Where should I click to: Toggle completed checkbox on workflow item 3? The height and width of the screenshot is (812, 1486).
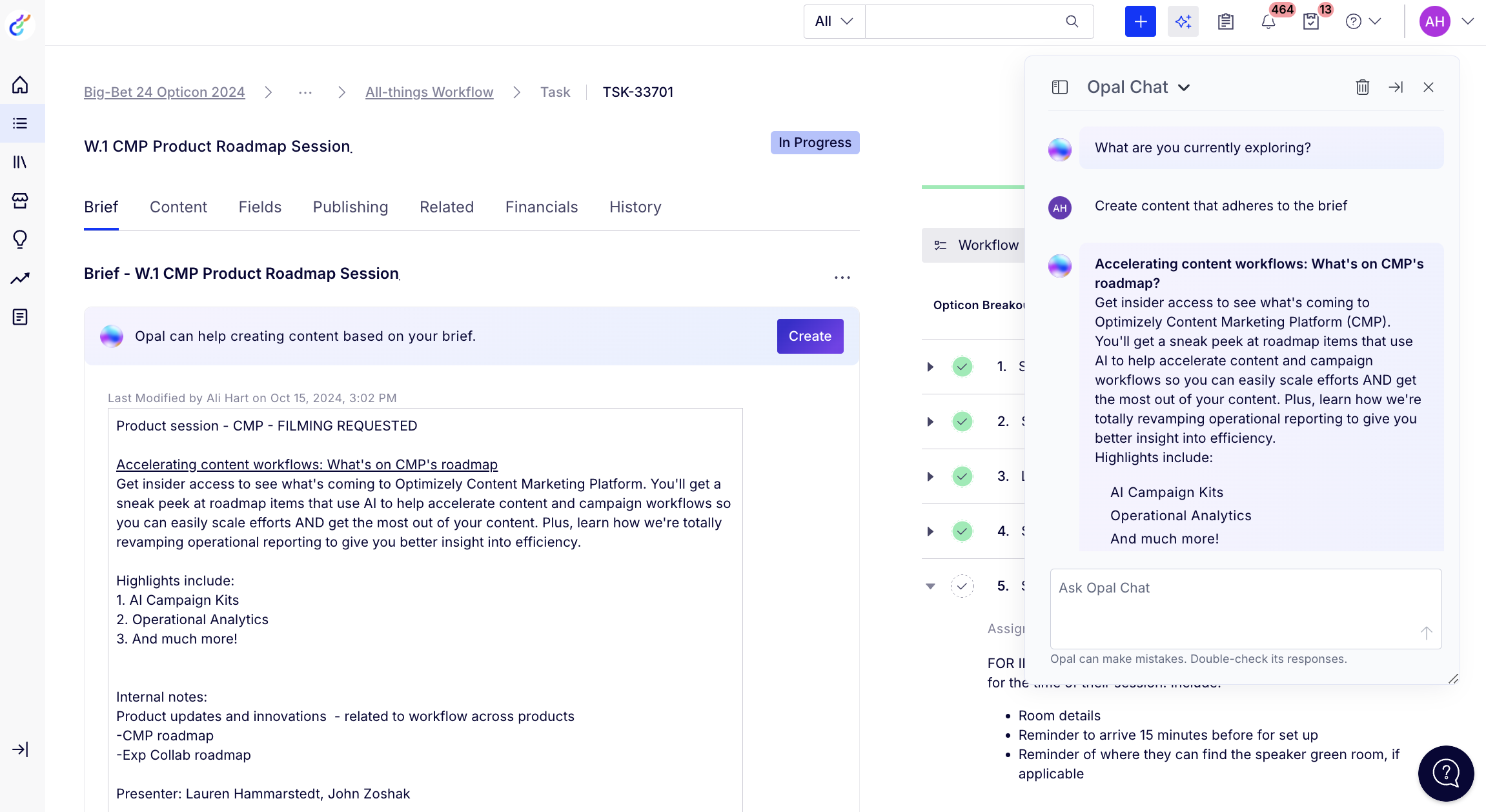(961, 475)
